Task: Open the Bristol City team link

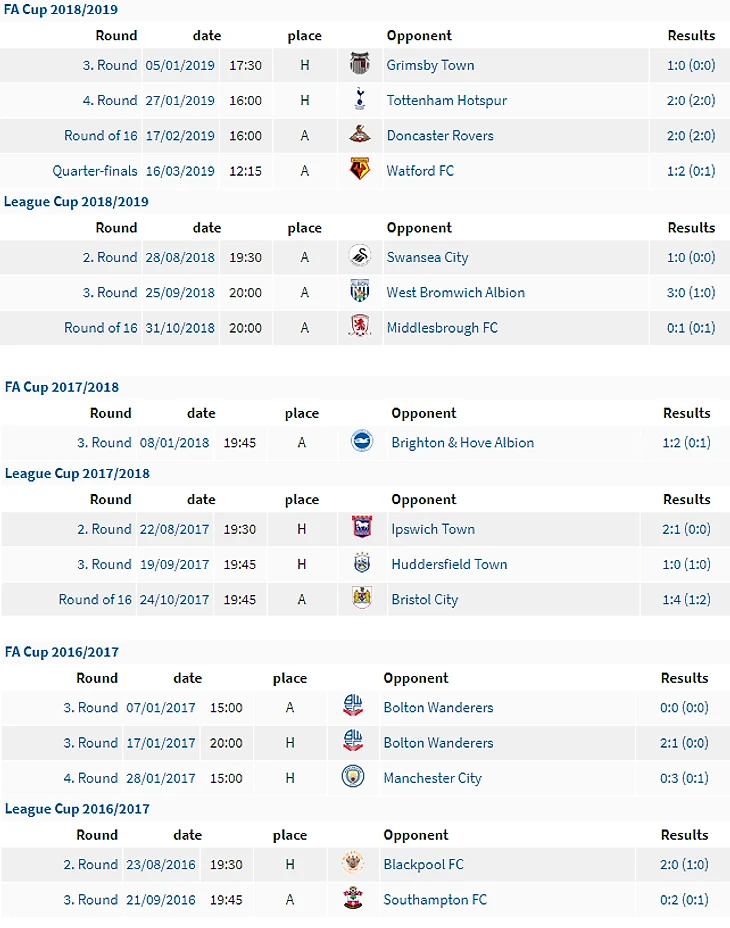Action: tap(424, 599)
